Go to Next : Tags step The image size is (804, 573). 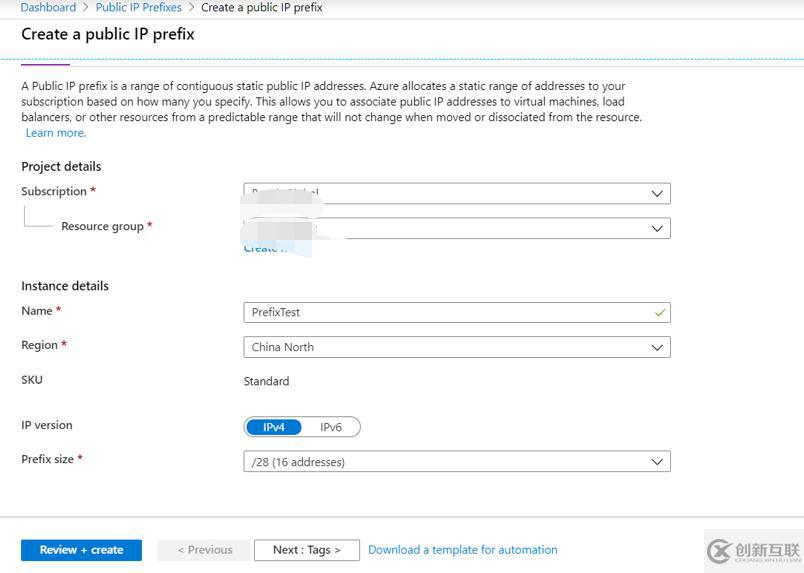[x=307, y=550]
